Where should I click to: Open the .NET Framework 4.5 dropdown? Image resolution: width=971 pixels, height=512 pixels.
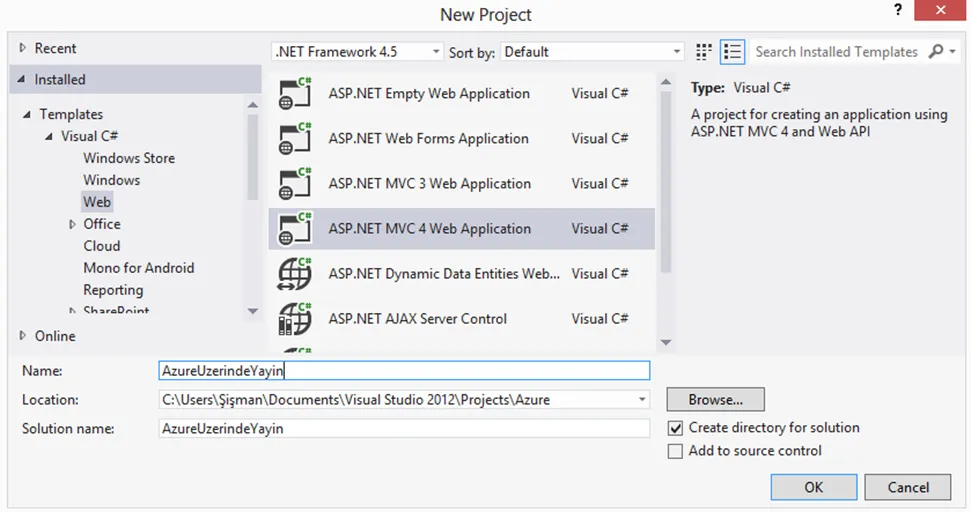357,51
